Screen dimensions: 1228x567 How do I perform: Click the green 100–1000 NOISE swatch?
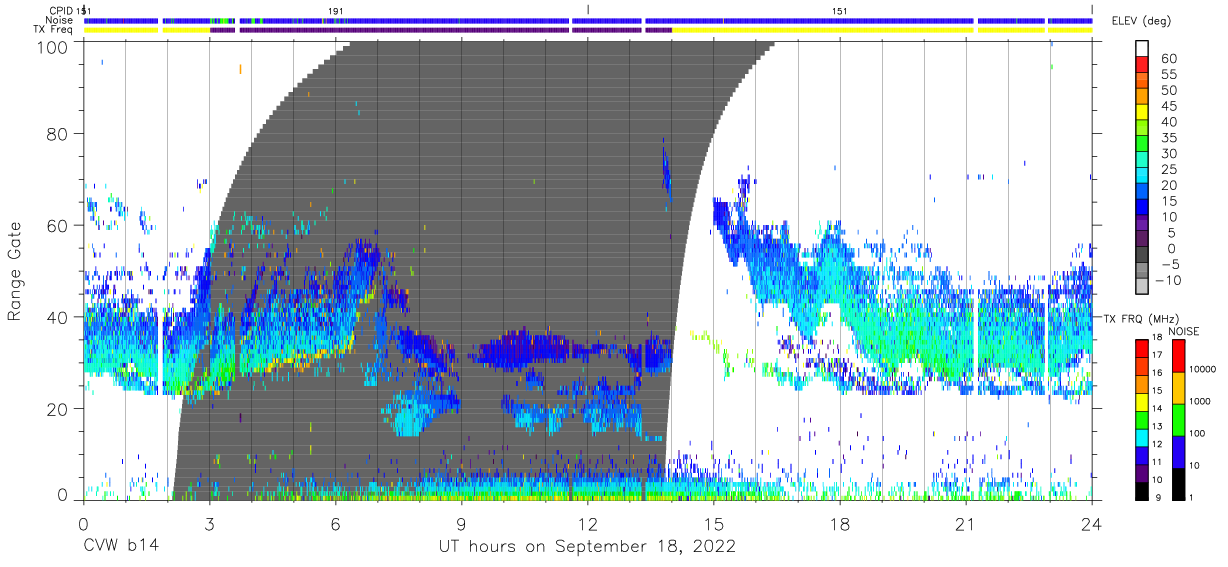click(1181, 419)
